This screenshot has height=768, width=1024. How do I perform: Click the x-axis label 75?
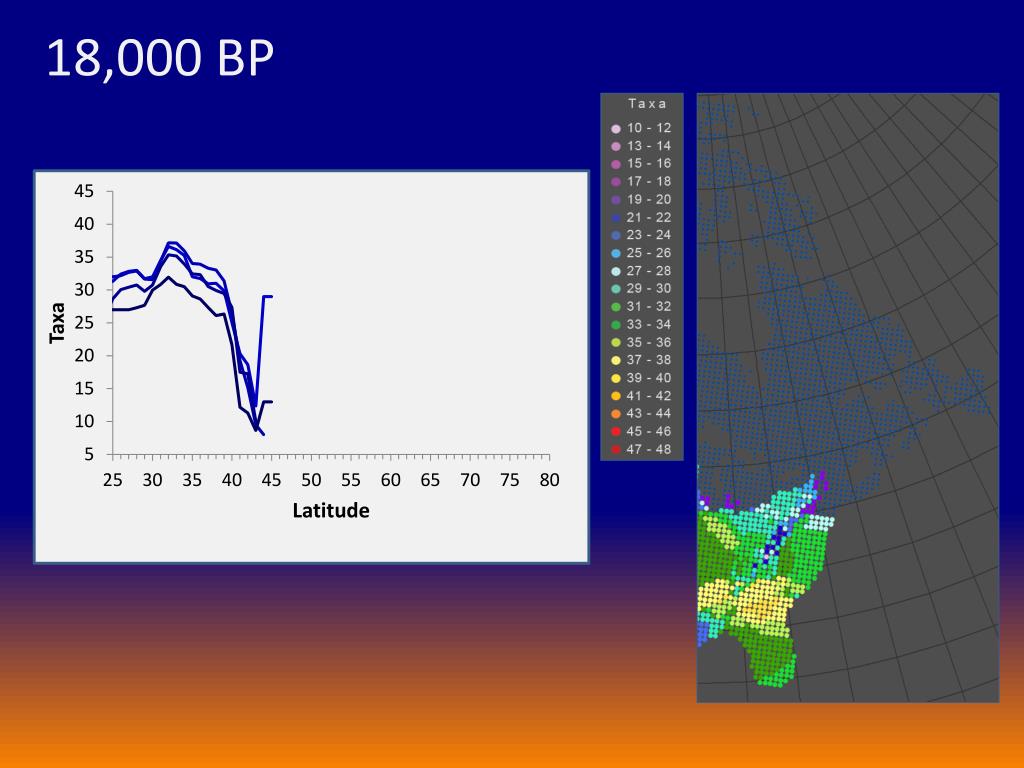(x=509, y=480)
